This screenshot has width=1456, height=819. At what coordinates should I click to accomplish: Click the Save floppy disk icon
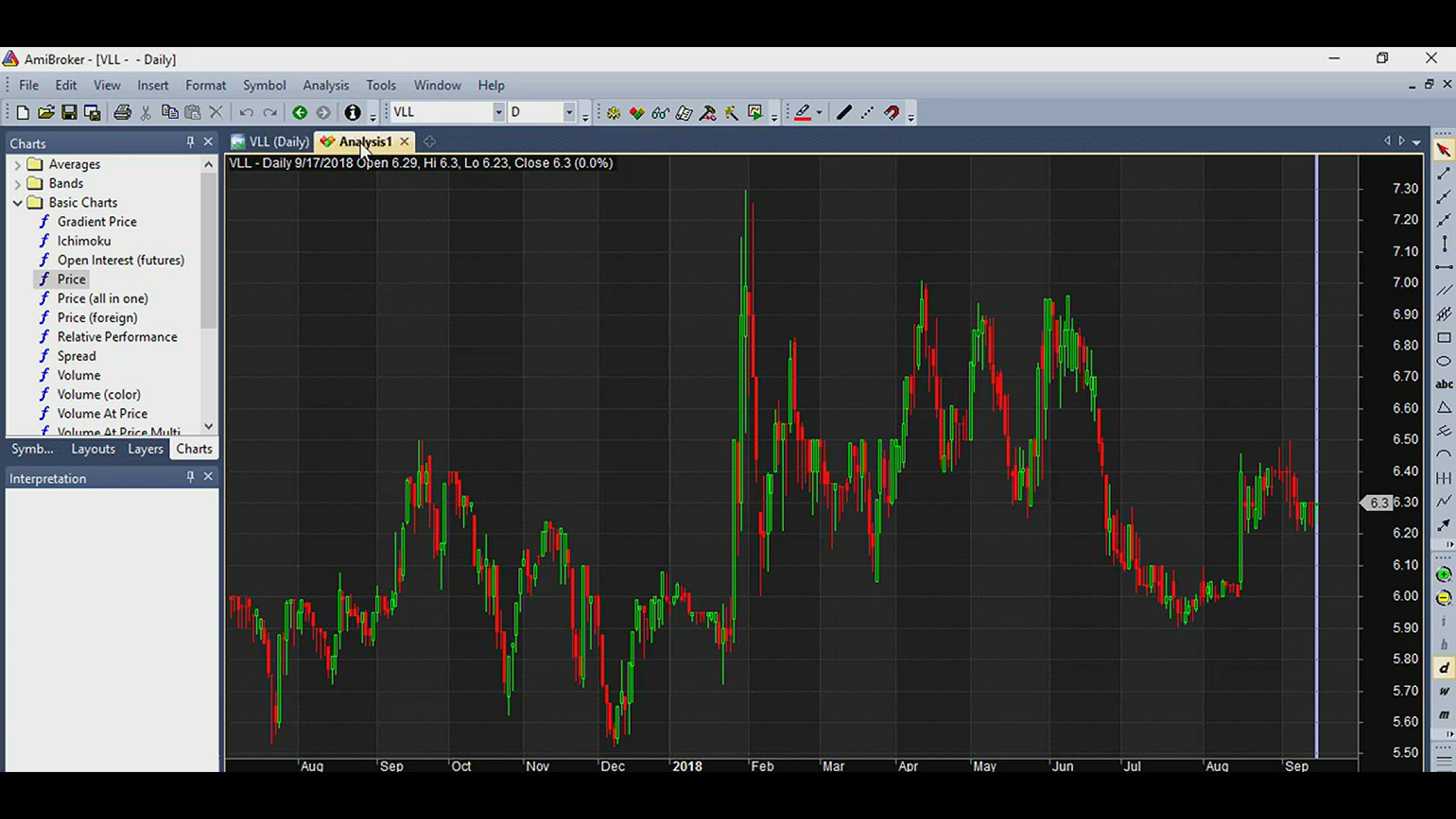coord(69,113)
